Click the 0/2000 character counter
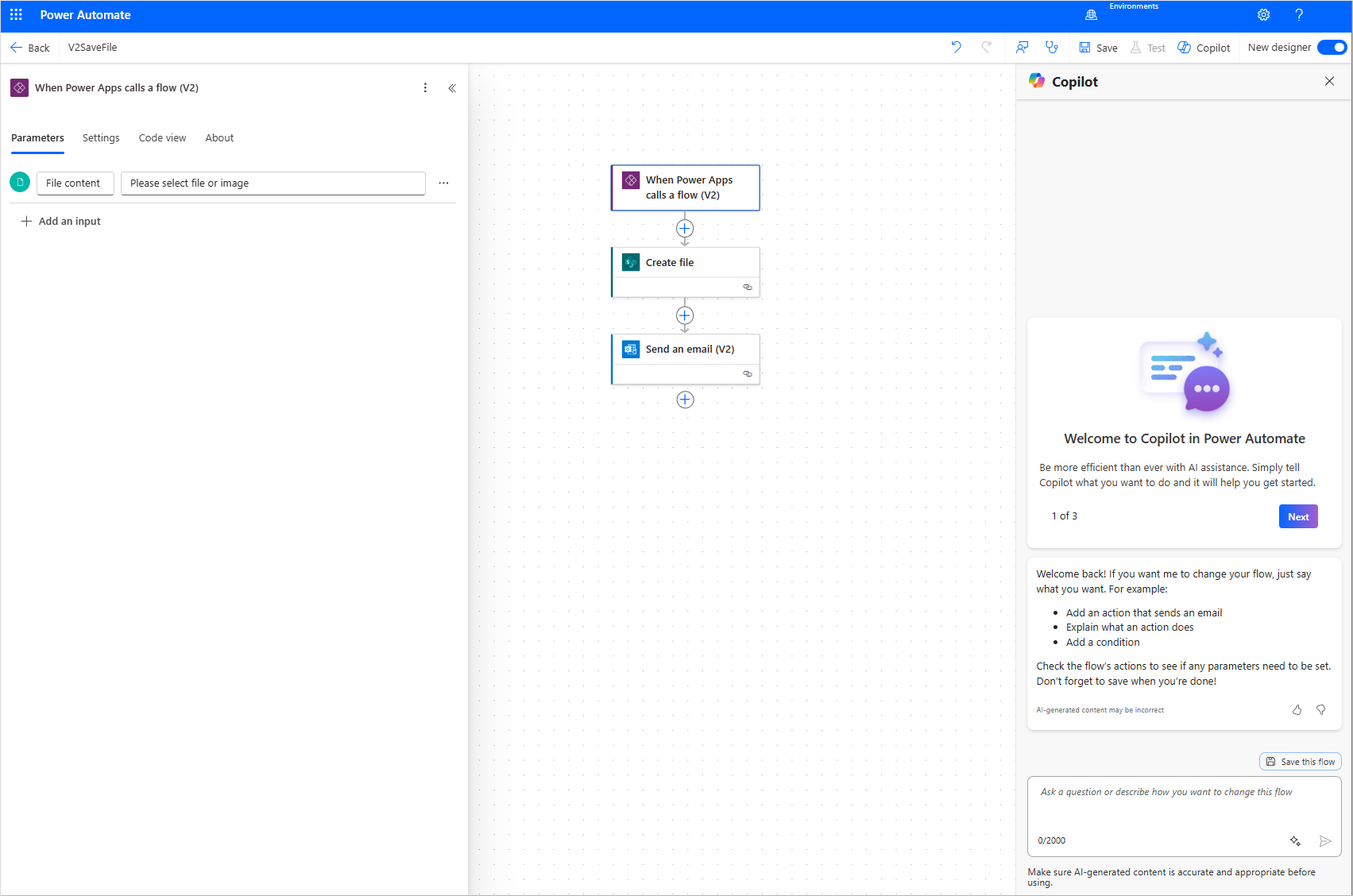 point(1051,841)
